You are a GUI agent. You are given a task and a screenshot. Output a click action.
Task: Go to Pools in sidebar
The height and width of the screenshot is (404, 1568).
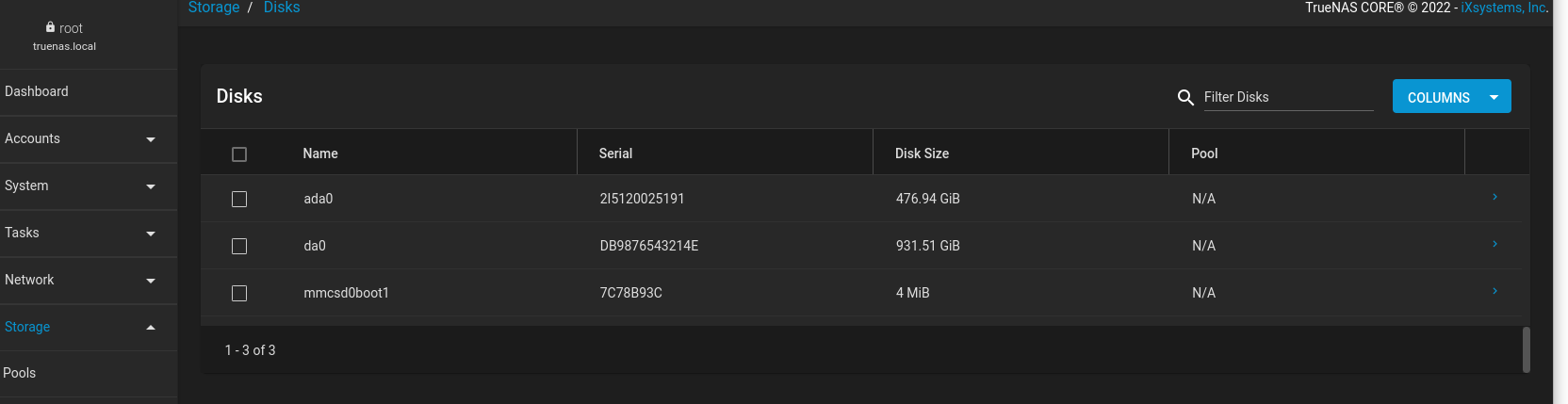[x=20, y=373]
